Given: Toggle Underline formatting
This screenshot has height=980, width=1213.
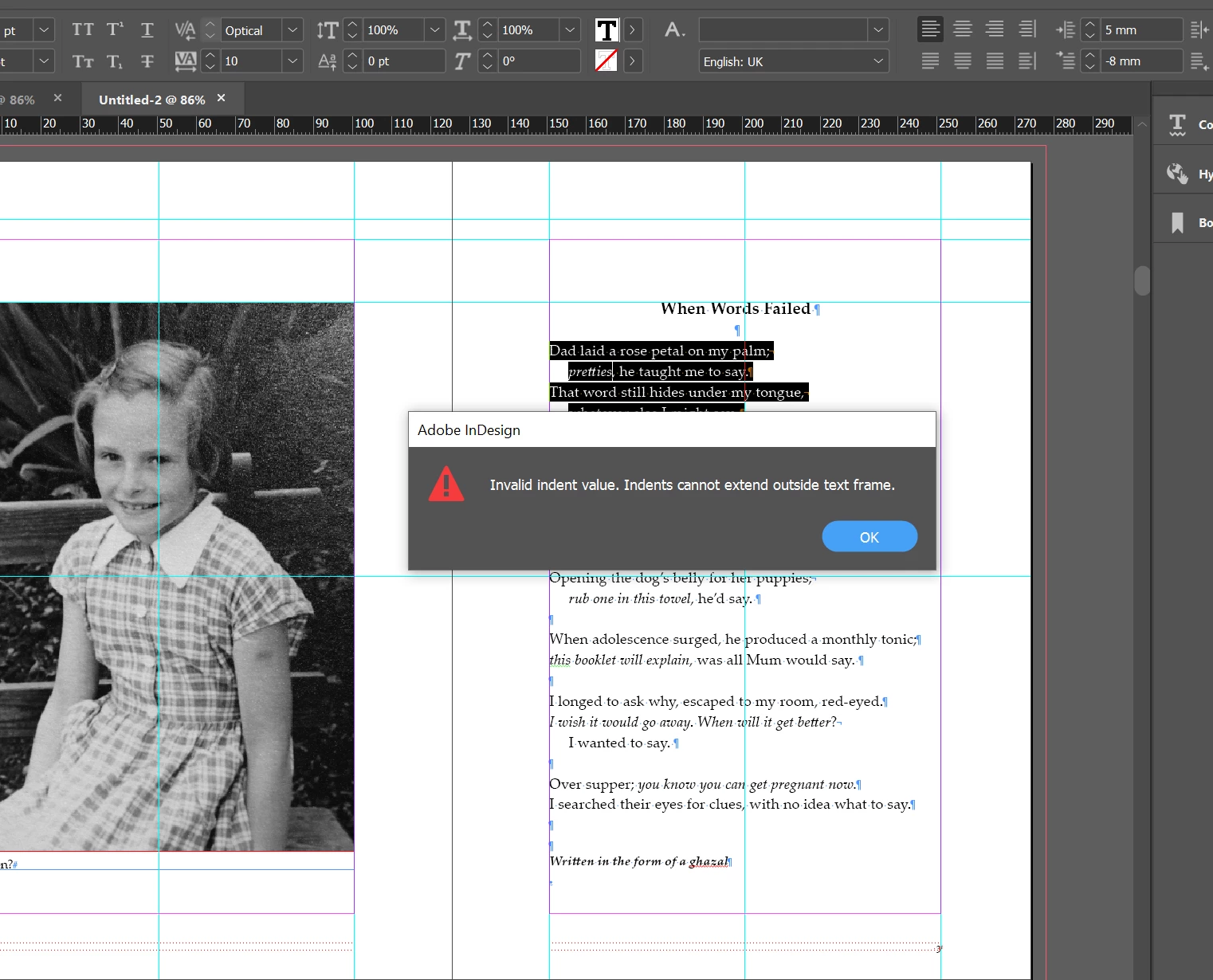Looking at the screenshot, I should pyautogui.click(x=147, y=30).
